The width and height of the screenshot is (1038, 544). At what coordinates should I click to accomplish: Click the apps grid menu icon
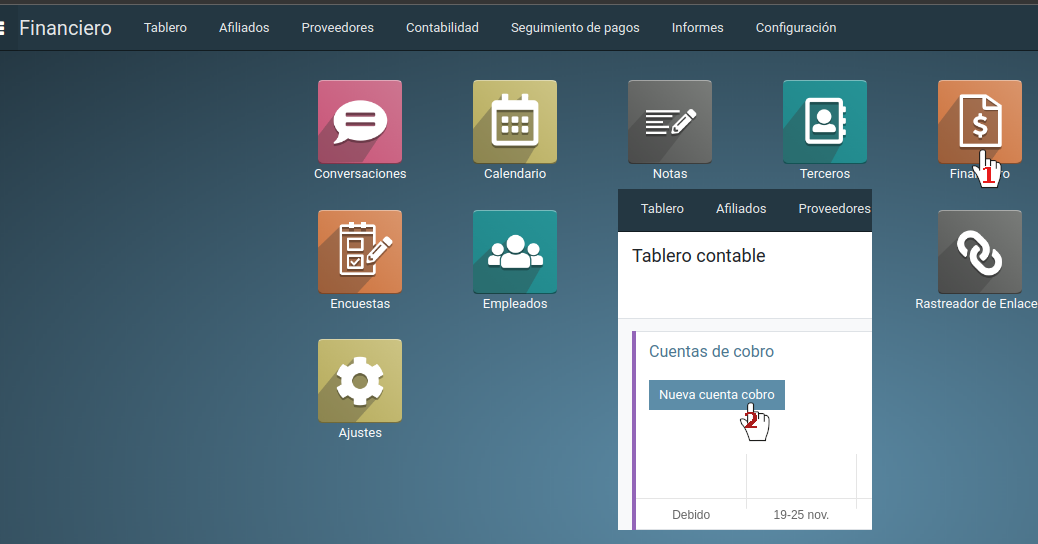4,28
